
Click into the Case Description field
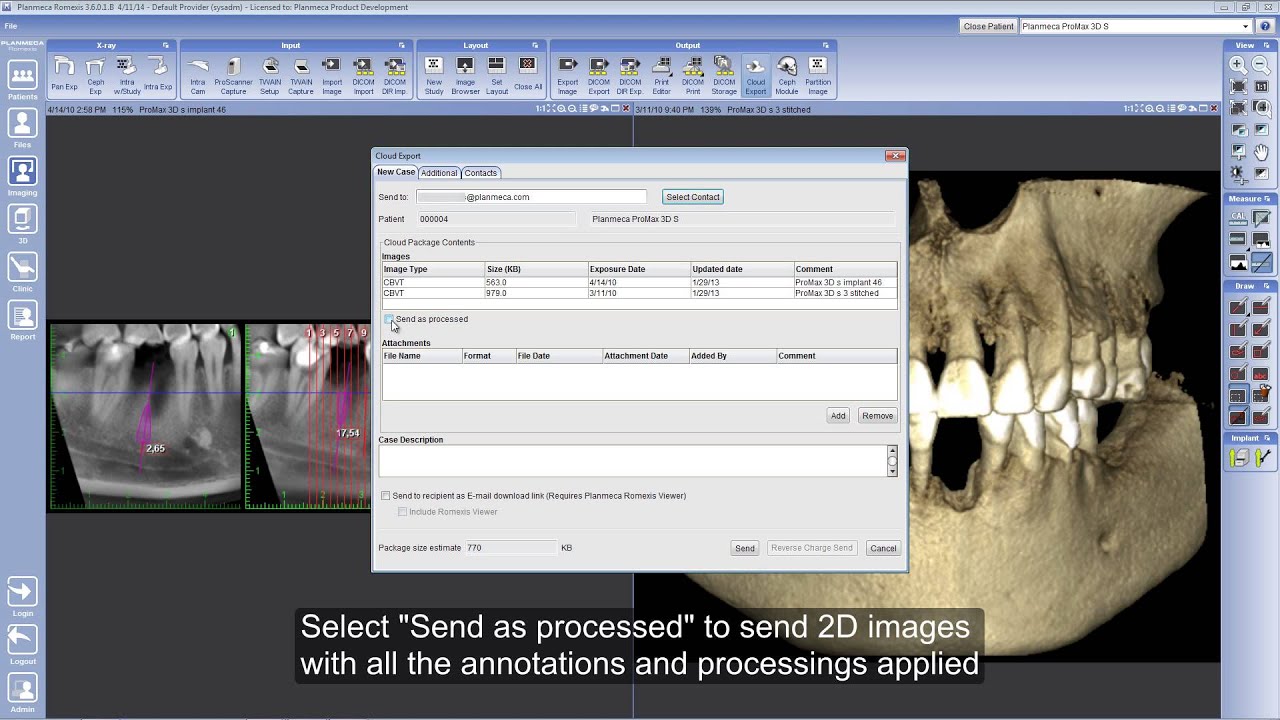tap(633, 461)
